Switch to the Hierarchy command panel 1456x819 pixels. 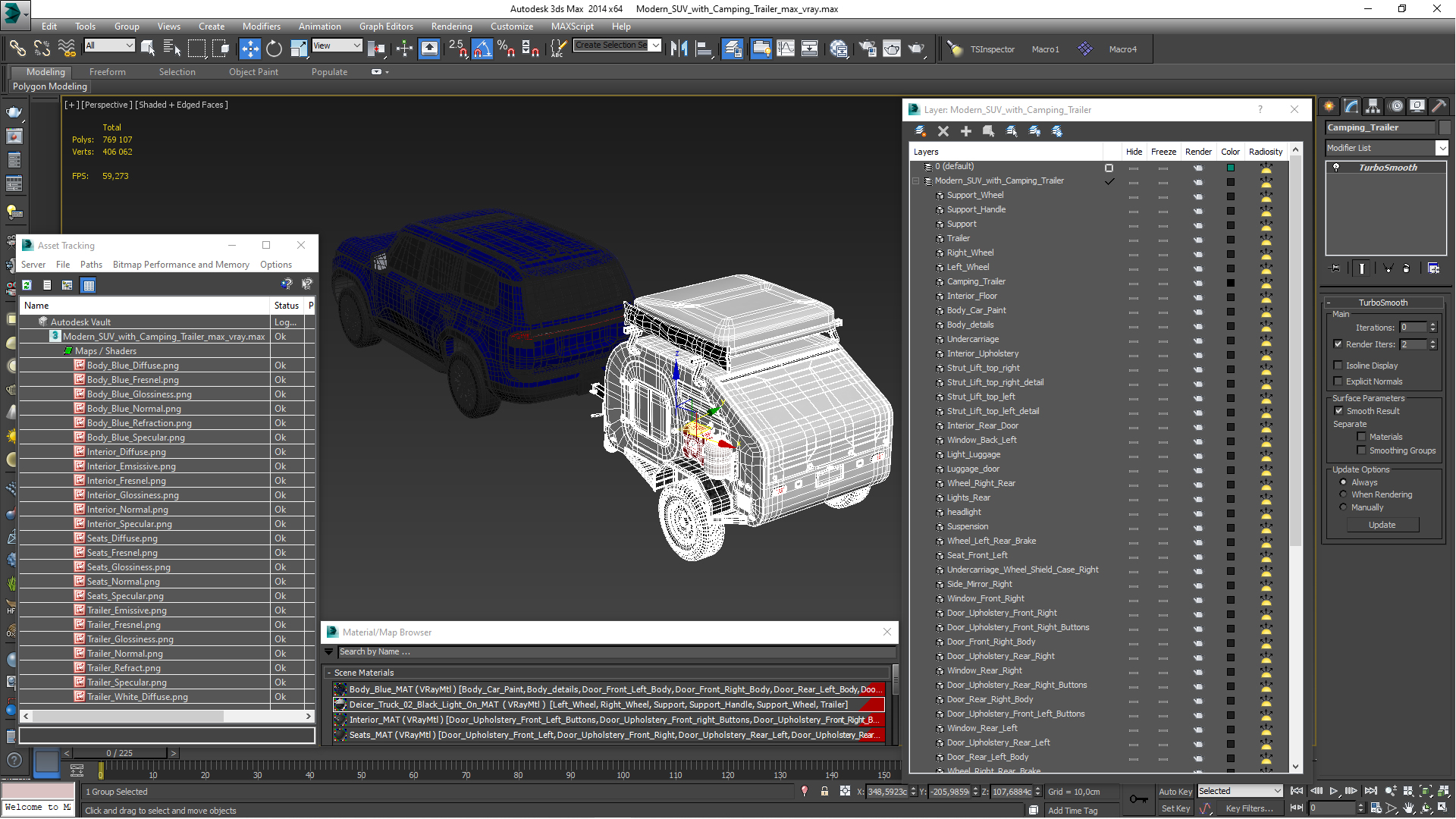(1373, 106)
